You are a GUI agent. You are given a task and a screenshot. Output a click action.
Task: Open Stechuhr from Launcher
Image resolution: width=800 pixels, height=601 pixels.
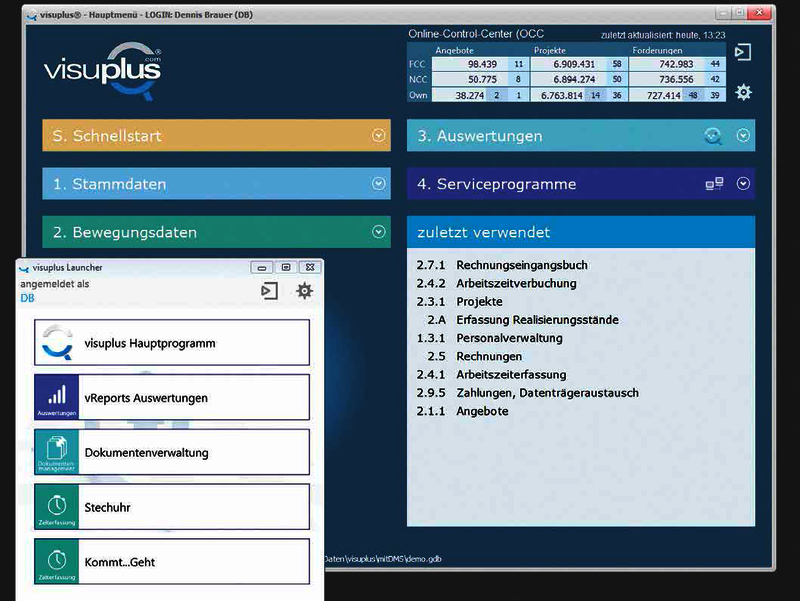[x=172, y=507]
